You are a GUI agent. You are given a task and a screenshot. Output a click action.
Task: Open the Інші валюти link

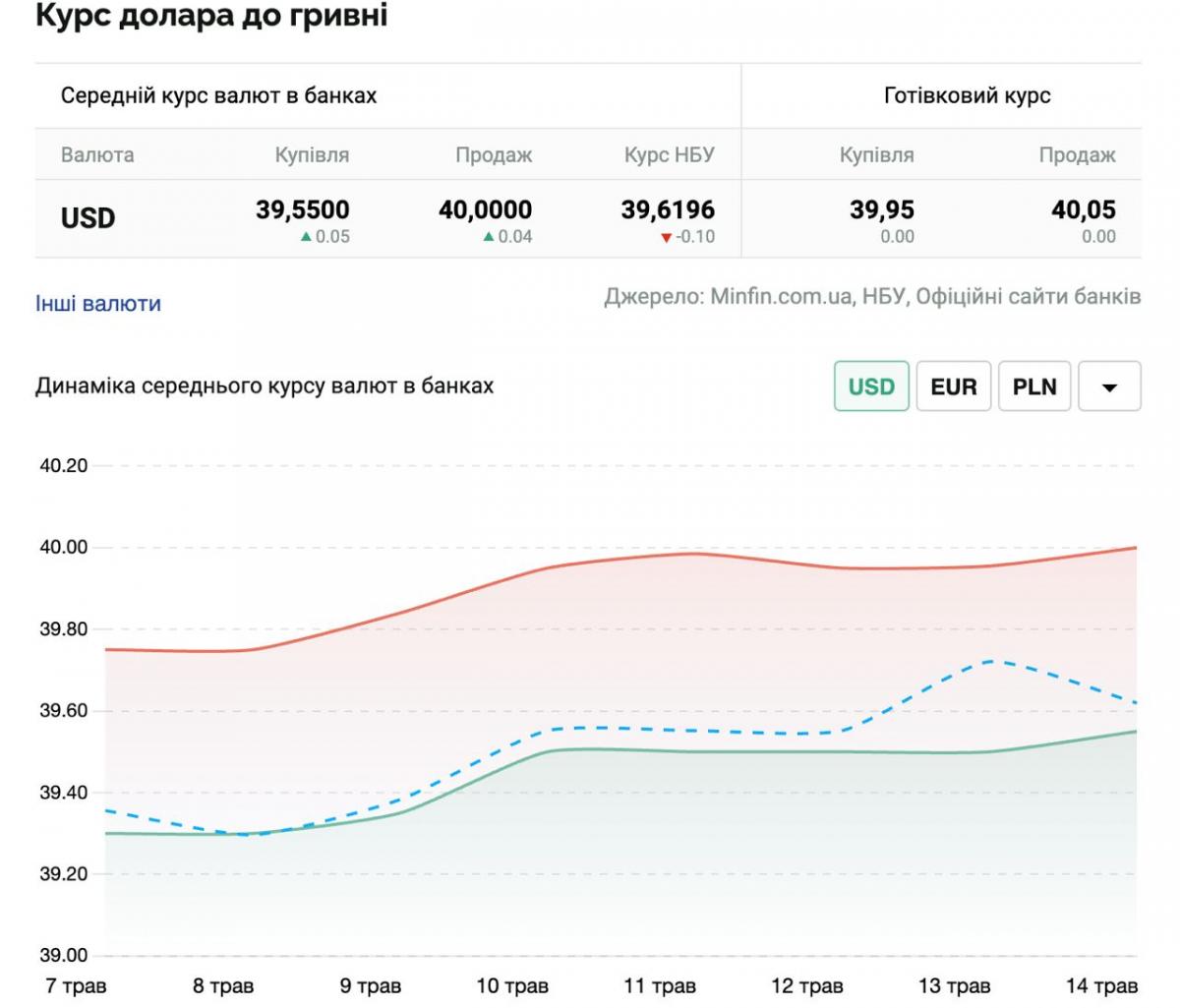click(x=96, y=304)
